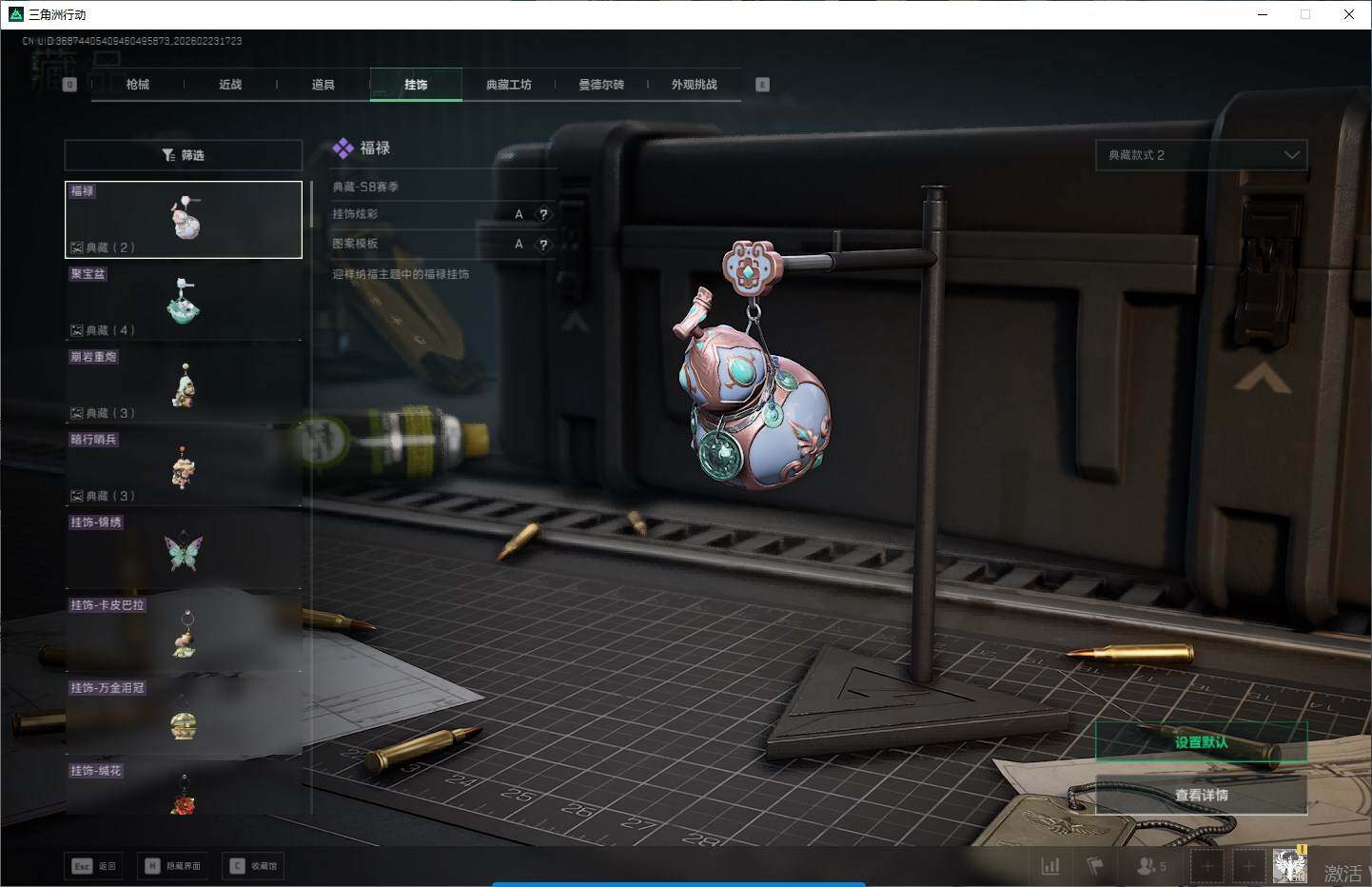Minimize the 三角洲行动 window
Screen dimensions: 1372x887
pos(1263,14)
